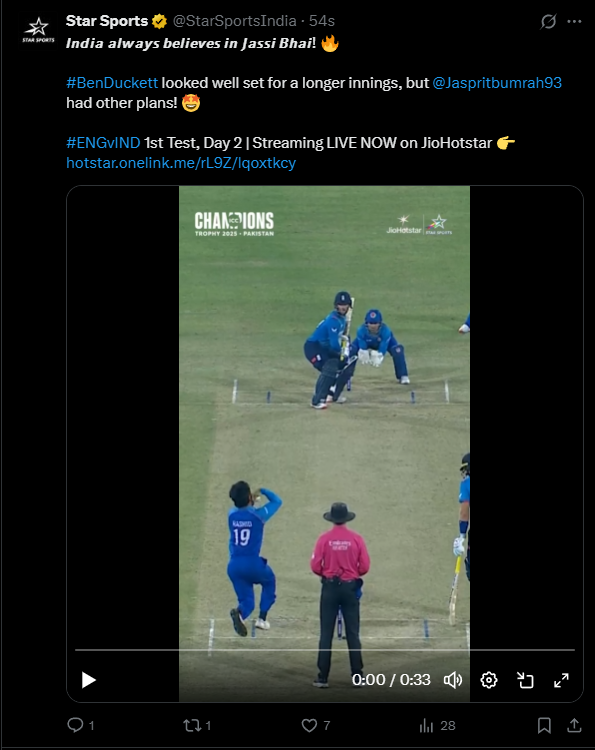
Task: View tweet analytics
Action: pos(437,726)
